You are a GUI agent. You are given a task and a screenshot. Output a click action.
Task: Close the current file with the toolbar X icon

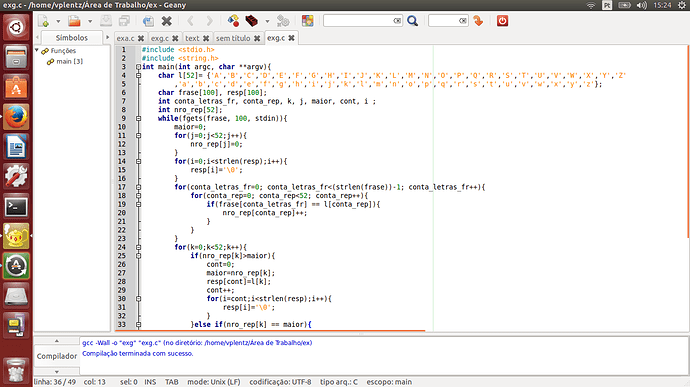(x=167, y=21)
